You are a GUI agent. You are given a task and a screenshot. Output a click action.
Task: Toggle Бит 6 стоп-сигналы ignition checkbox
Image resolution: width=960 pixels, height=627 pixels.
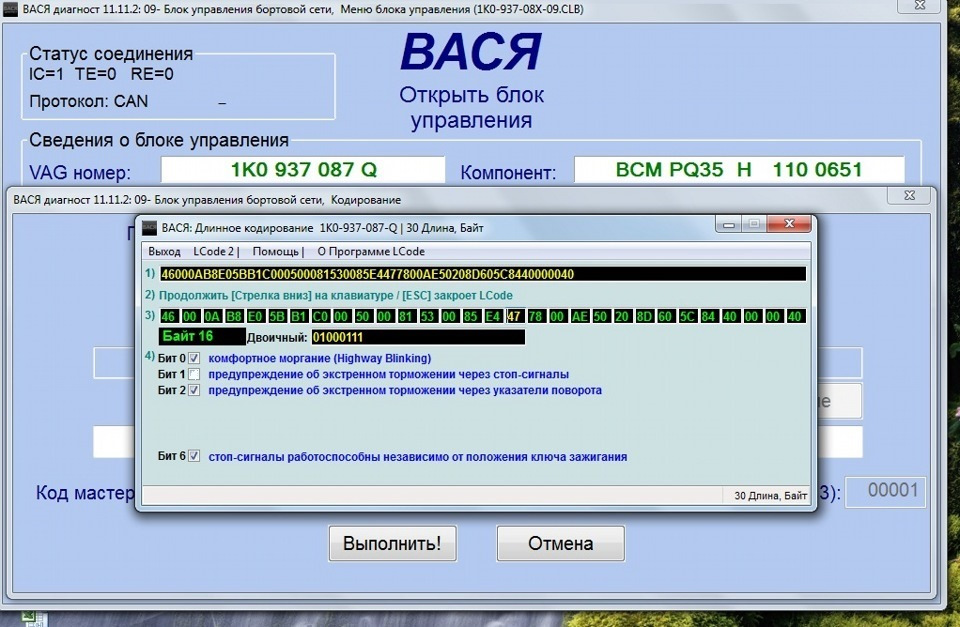click(194, 456)
